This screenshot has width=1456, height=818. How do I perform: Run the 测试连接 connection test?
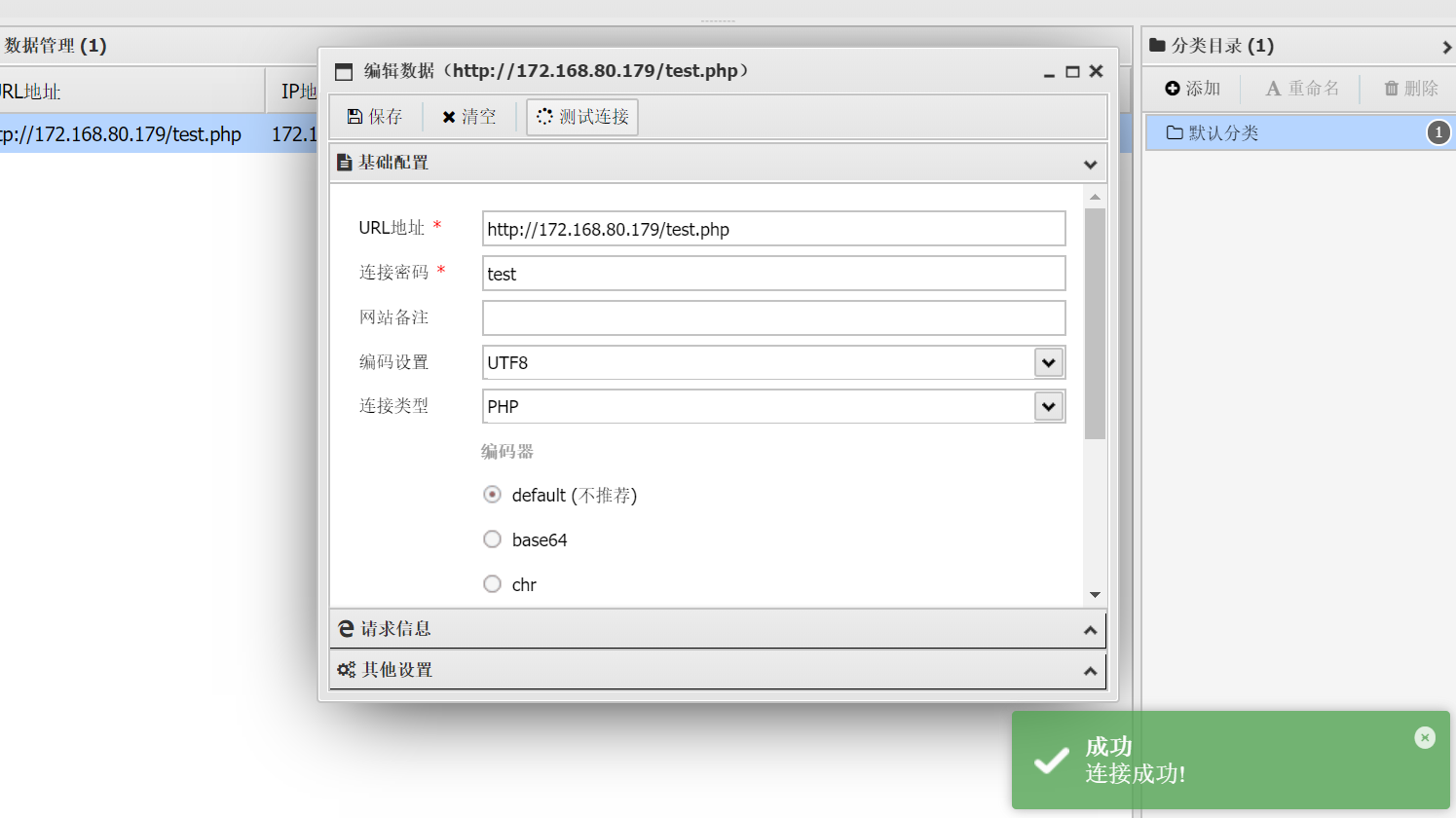(x=546, y=116)
